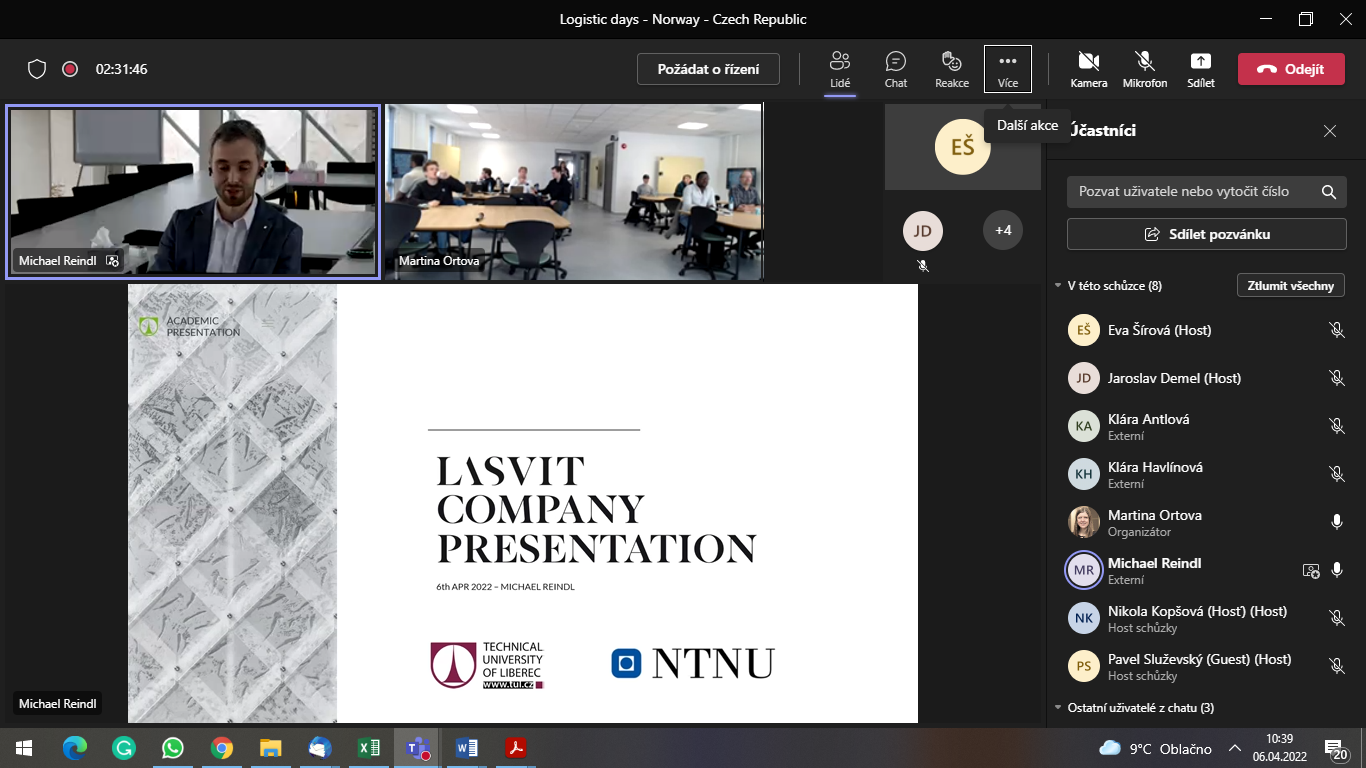Click Pavel Služevský's muted microphone icon

(1337, 666)
